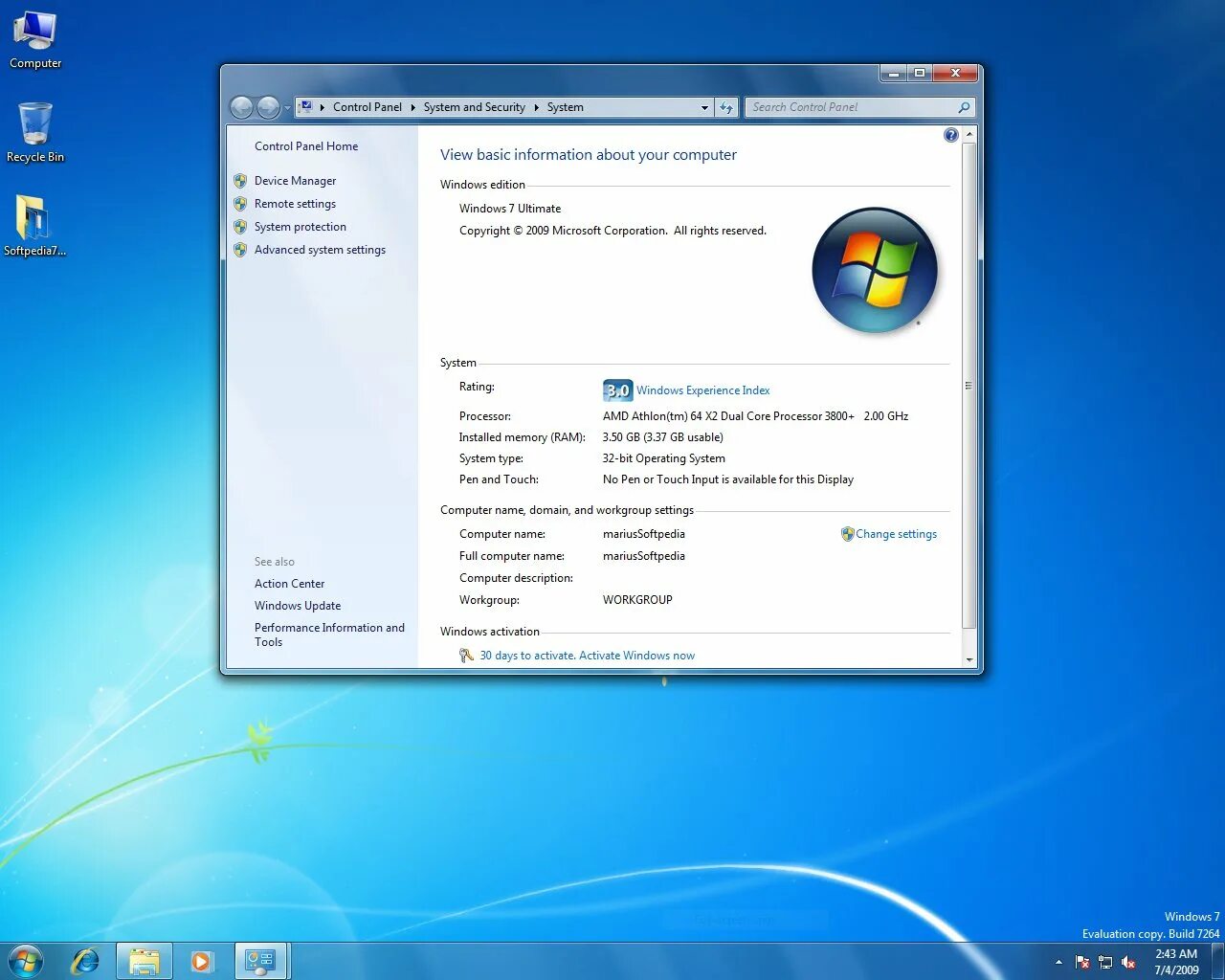Open the help question mark icon
Viewport: 1225px width, 980px height.
950,135
